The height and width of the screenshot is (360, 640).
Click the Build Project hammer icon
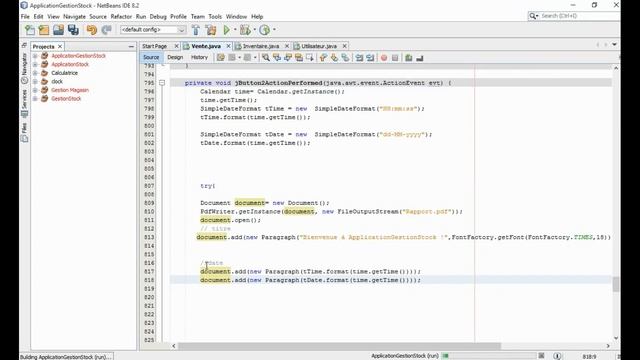point(196,30)
